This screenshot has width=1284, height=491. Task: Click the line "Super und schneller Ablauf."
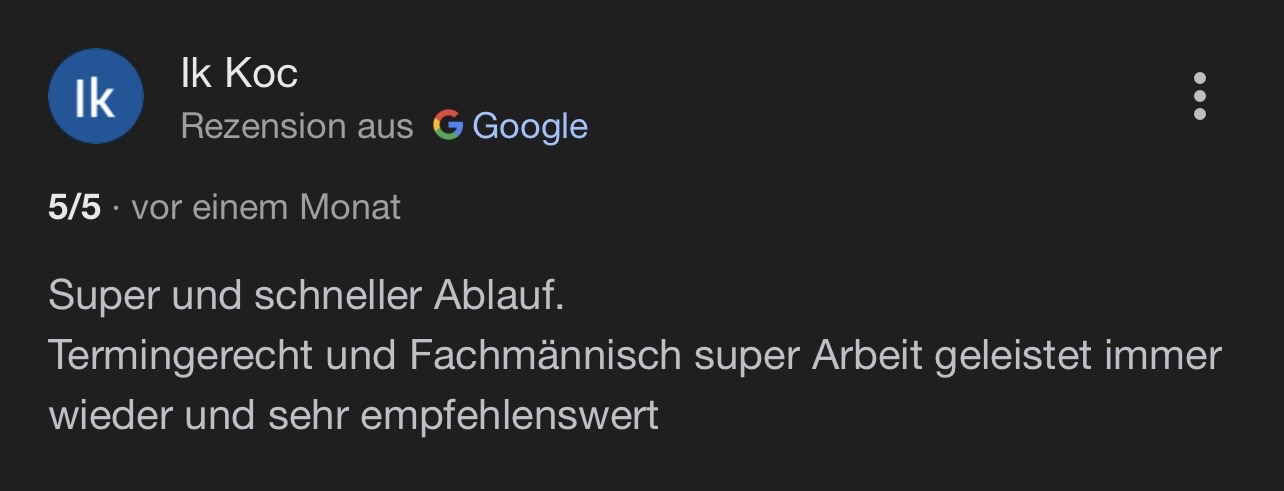click(306, 297)
